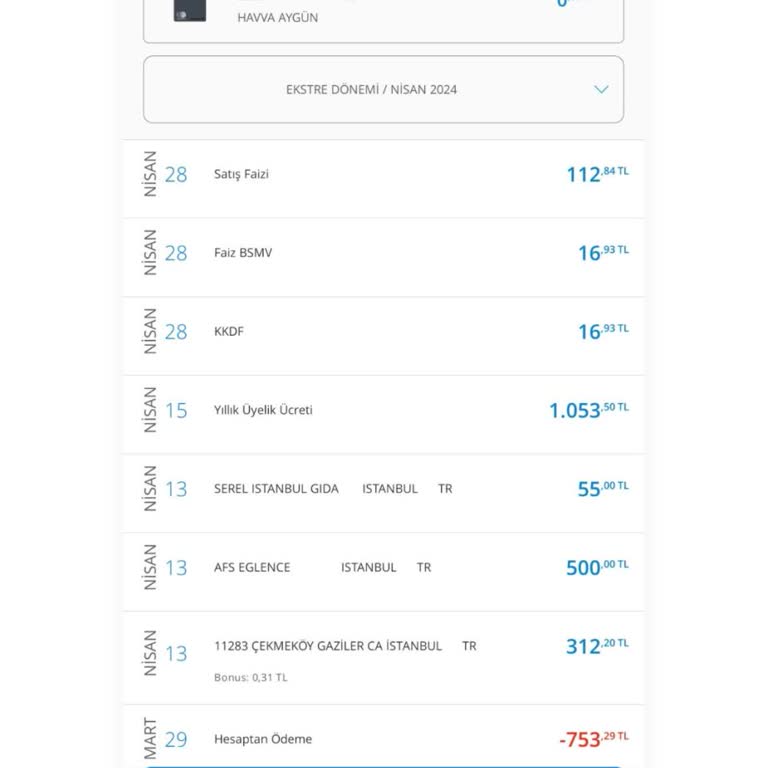Click the Bonus: 0,31 TL text
This screenshot has width=768, height=768.
[250, 677]
